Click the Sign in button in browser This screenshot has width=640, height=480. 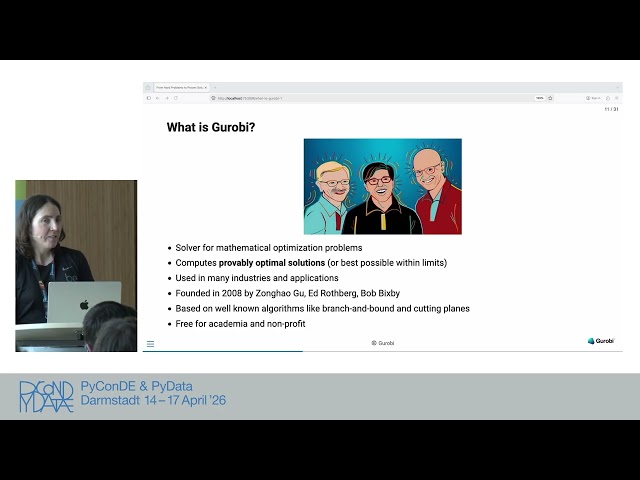pyautogui.click(x=593, y=98)
